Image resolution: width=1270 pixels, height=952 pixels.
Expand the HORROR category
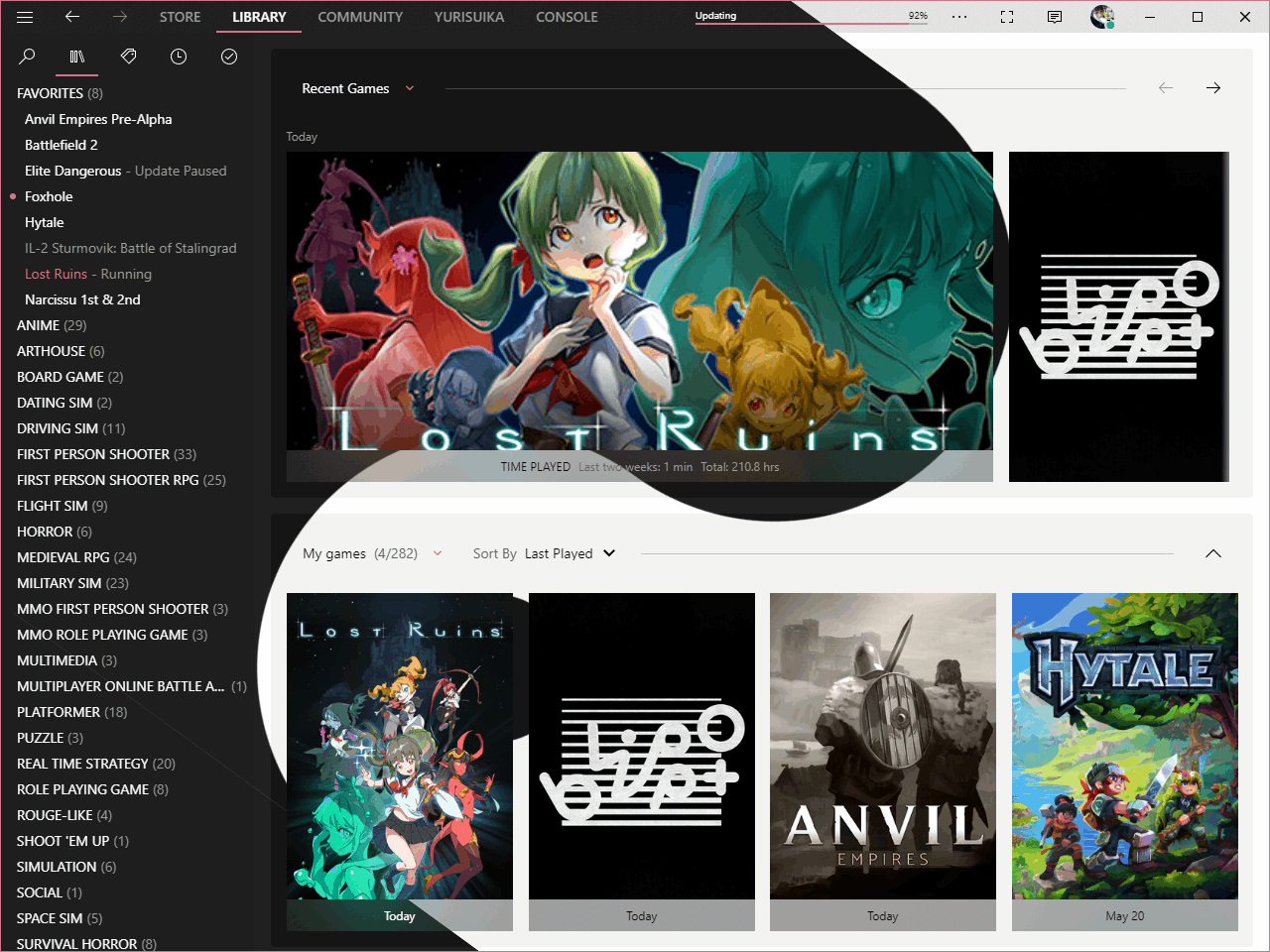tap(55, 532)
